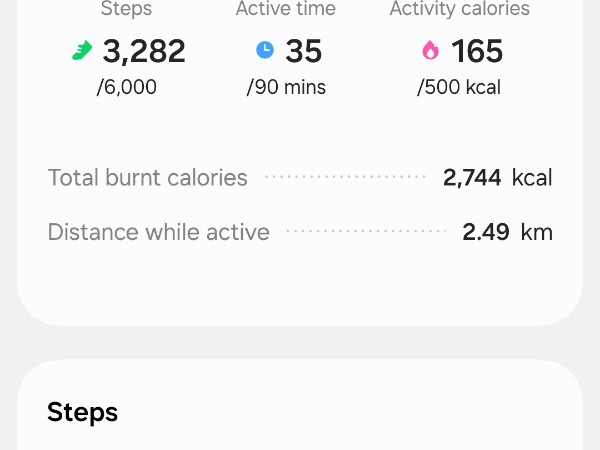Click the 2.49 distance value

coord(485,232)
